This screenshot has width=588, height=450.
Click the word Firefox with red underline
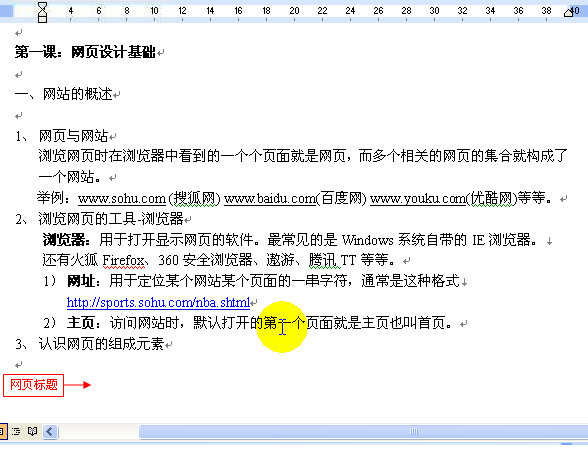pos(124,261)
